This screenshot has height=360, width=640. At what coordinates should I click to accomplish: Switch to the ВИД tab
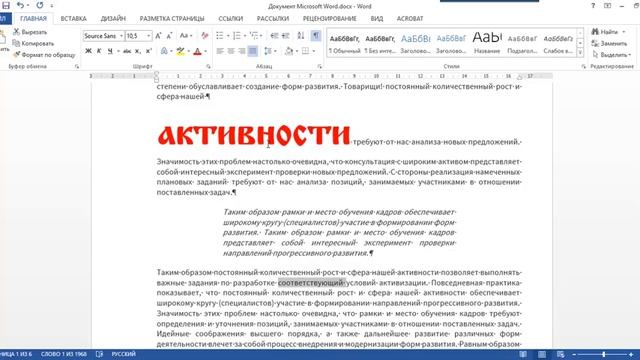377,19
